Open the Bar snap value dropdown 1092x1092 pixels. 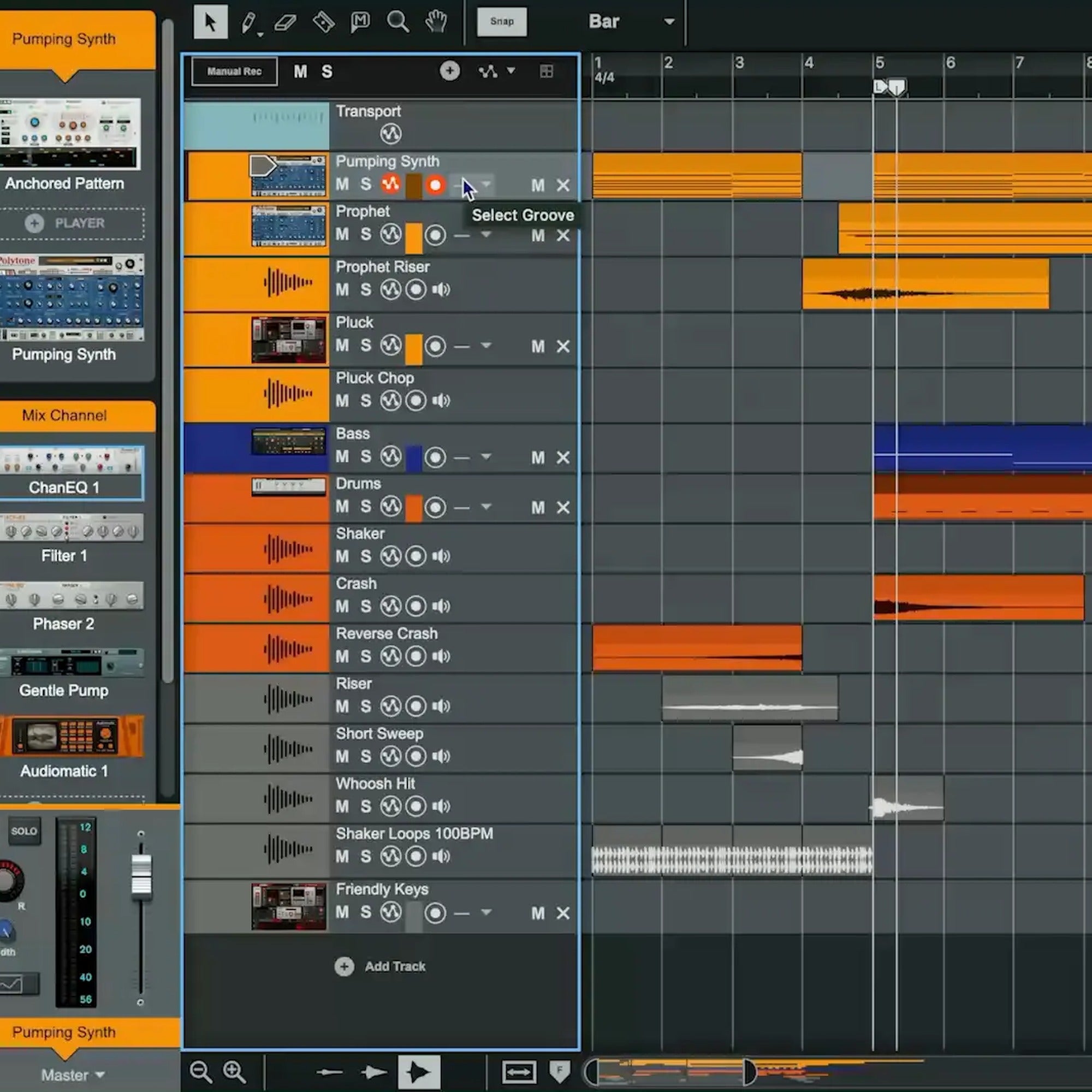[632, 21]
